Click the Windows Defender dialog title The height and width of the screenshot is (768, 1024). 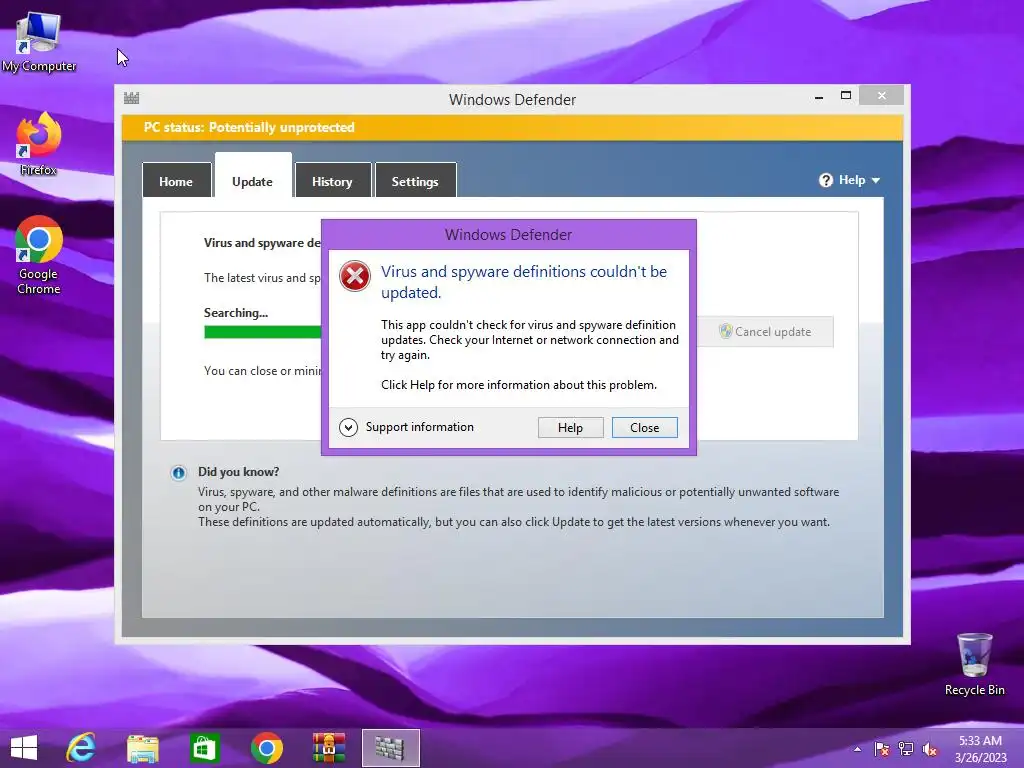[x=508, y=234]
